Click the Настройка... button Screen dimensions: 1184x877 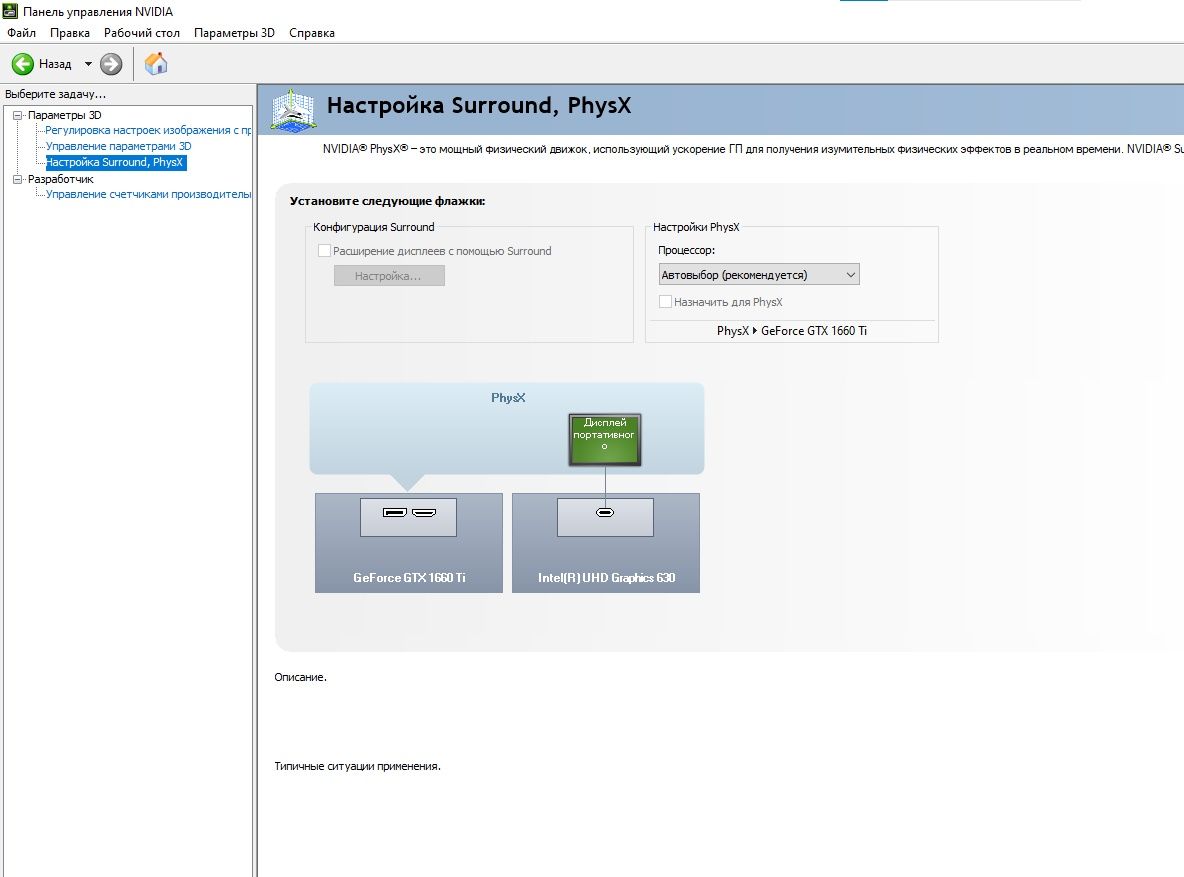389,276
